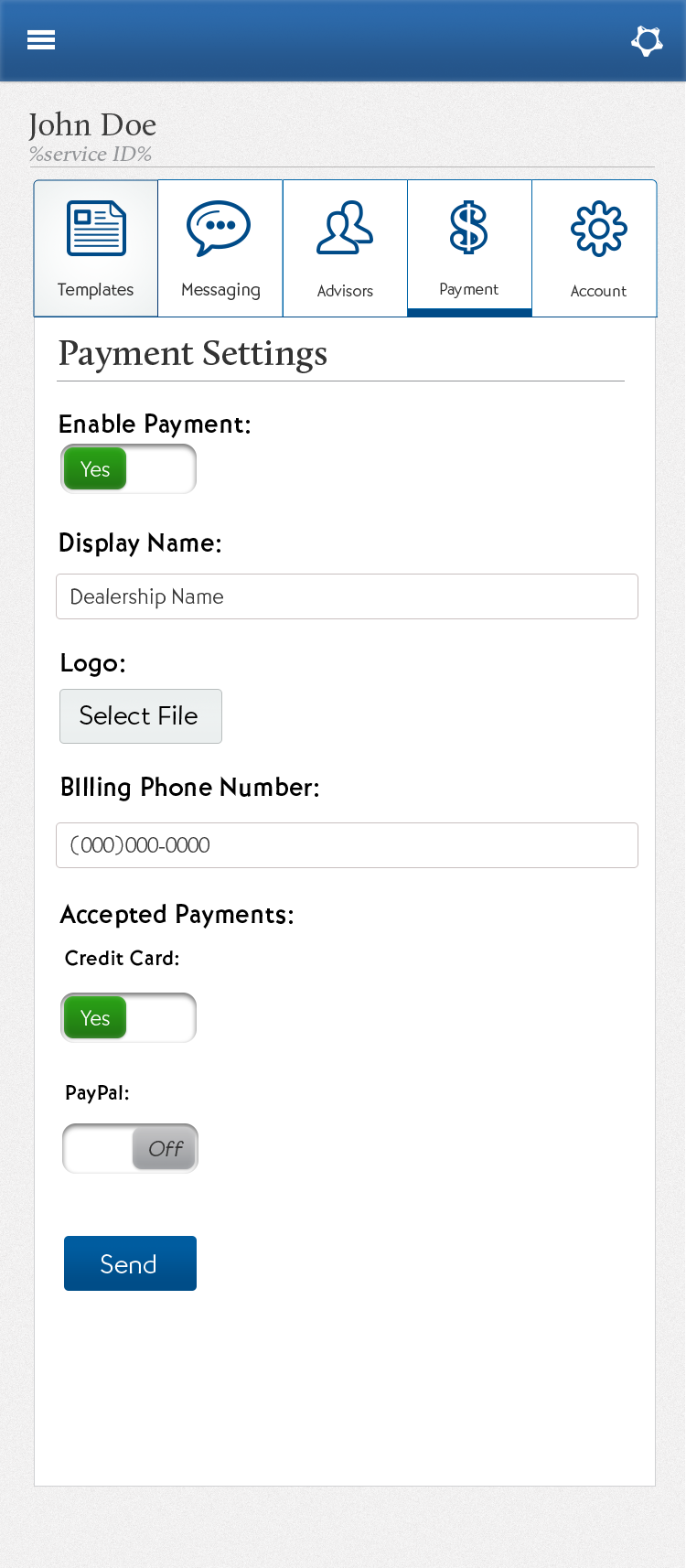The image size is (686, 1568).
Task: Go to the Messaging tab label
Action: tap(220, 290)
